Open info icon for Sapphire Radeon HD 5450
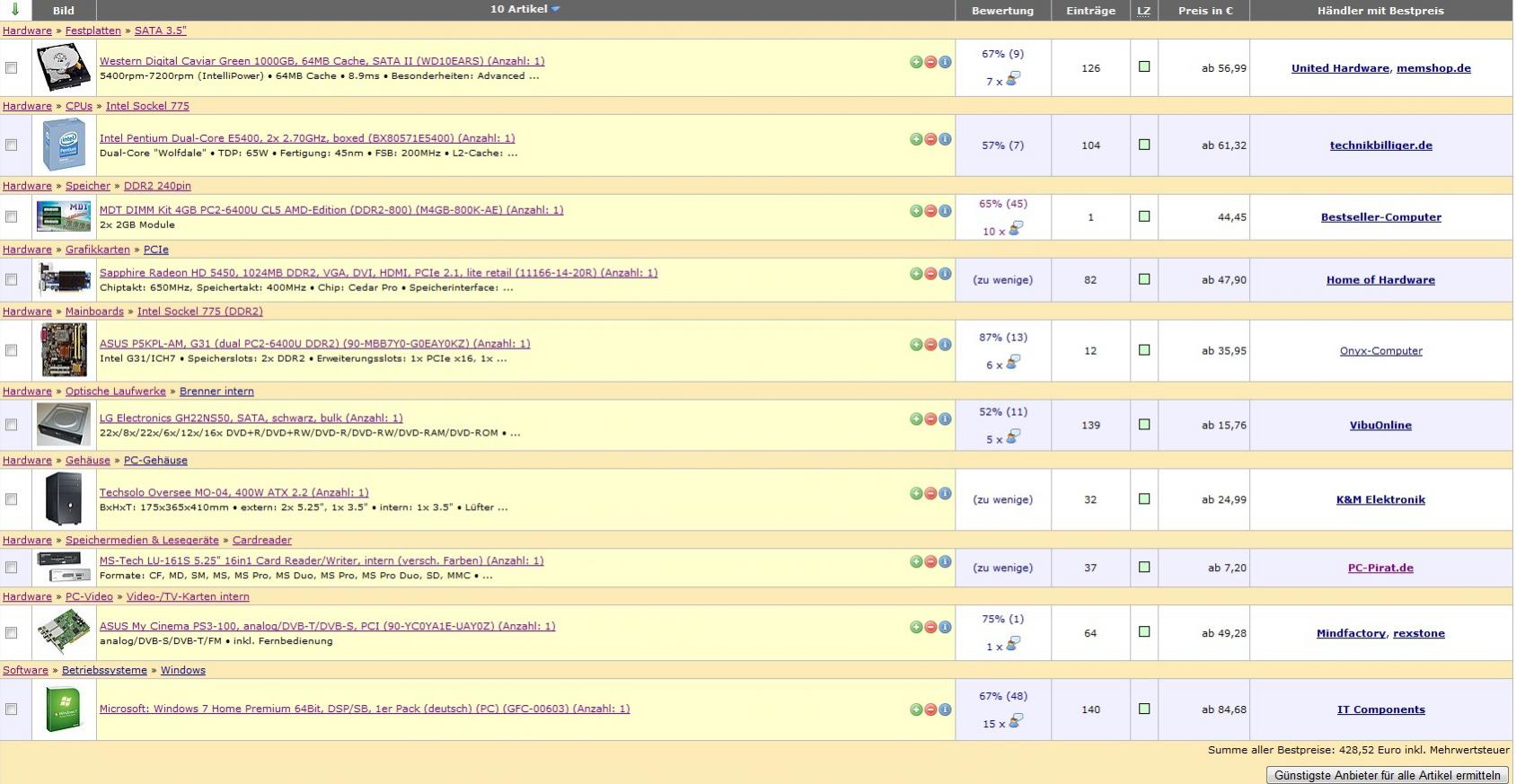This screenshot has width=1516, height=784. pyautogui.click(x=945, y=274)
